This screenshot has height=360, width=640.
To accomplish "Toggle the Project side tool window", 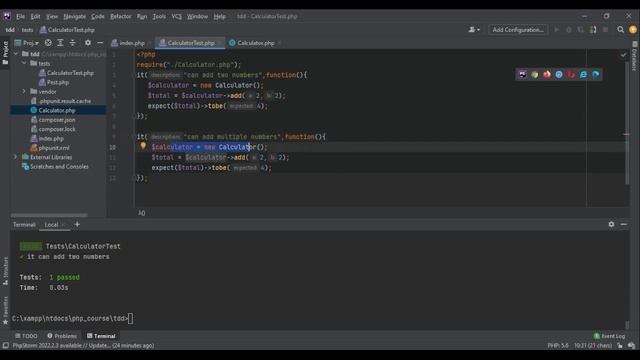I will pyautogui.click(x=5, y=53).
